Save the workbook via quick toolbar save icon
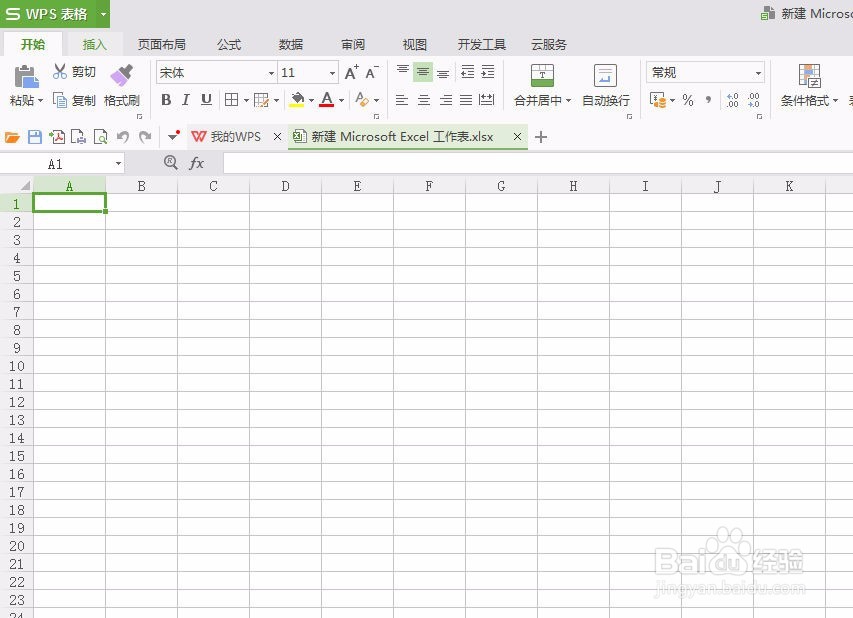 35,136
